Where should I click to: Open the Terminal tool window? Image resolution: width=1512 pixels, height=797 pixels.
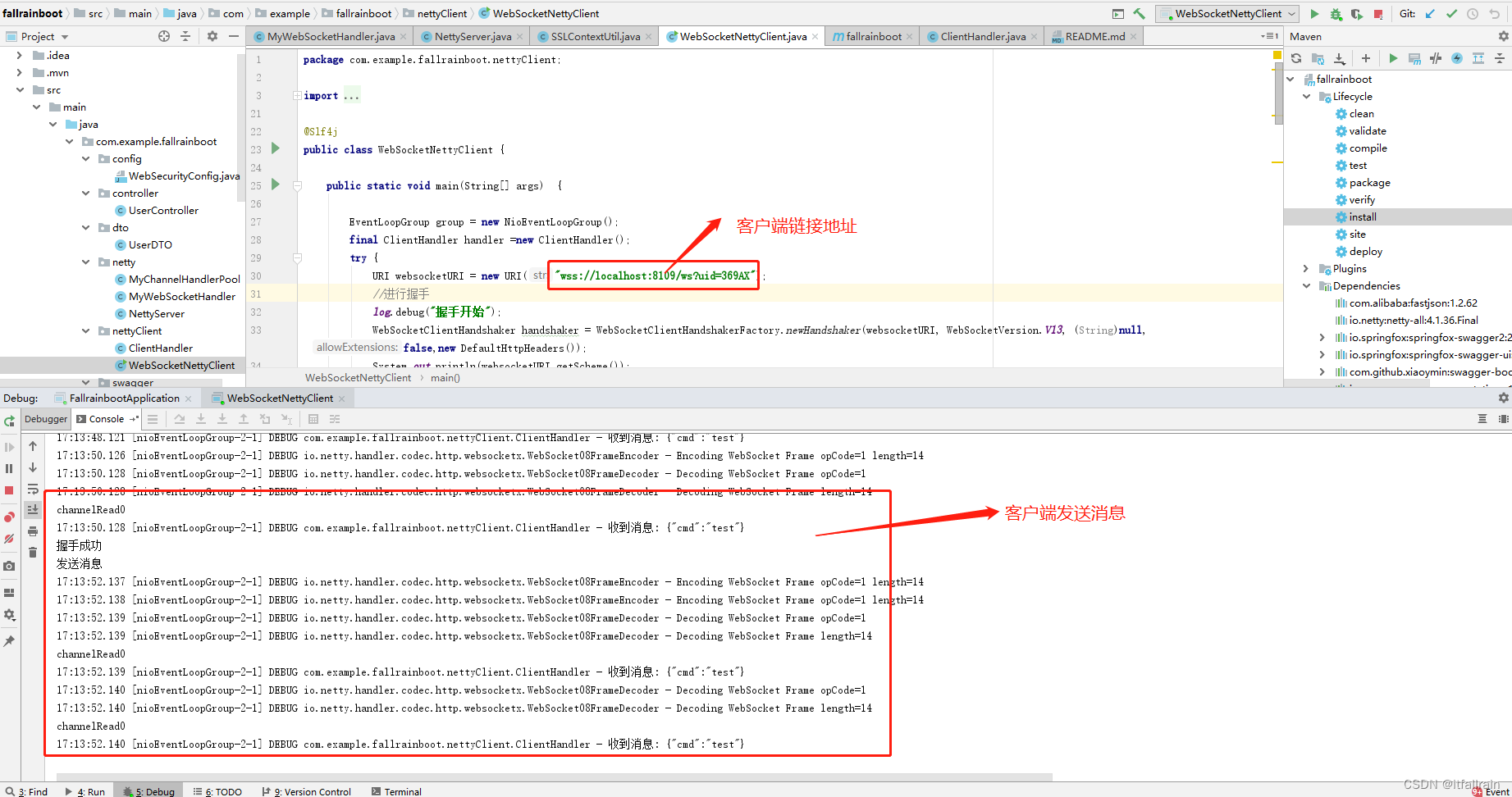(396, 791)
